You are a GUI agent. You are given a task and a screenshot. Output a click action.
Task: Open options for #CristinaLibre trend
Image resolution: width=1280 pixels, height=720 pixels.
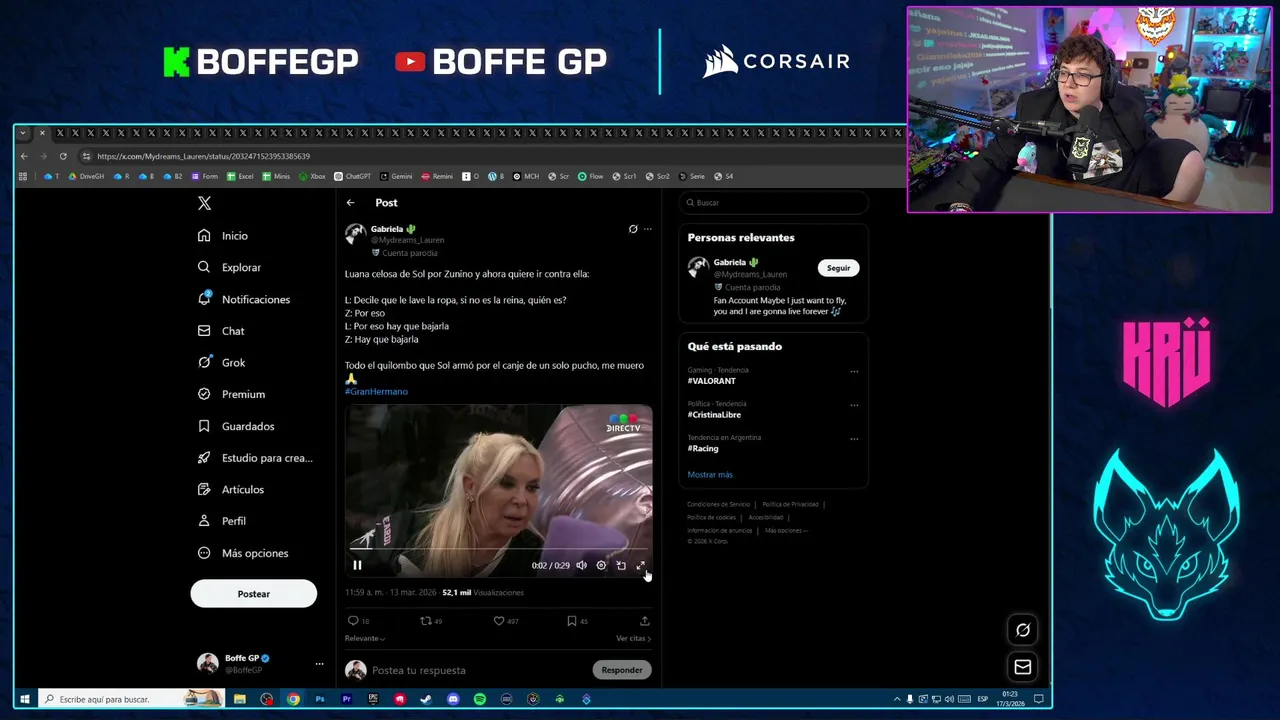pos(854,405)
